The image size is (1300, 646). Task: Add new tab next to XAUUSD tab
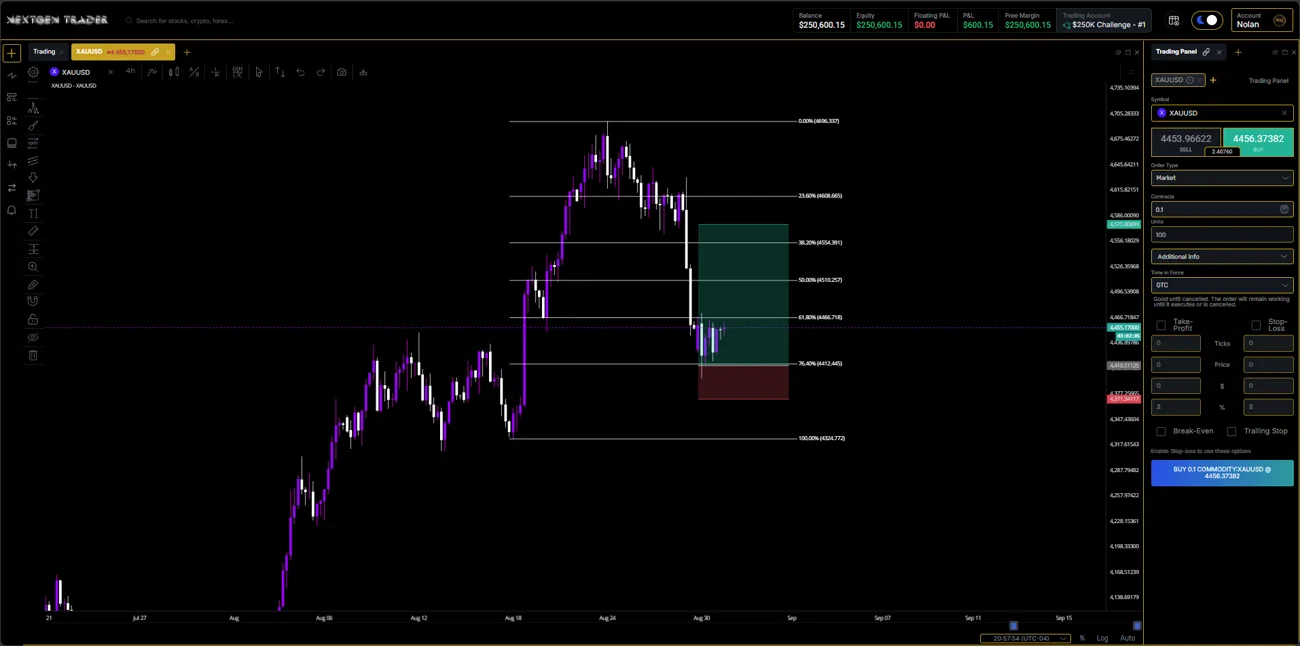[186, 52]
